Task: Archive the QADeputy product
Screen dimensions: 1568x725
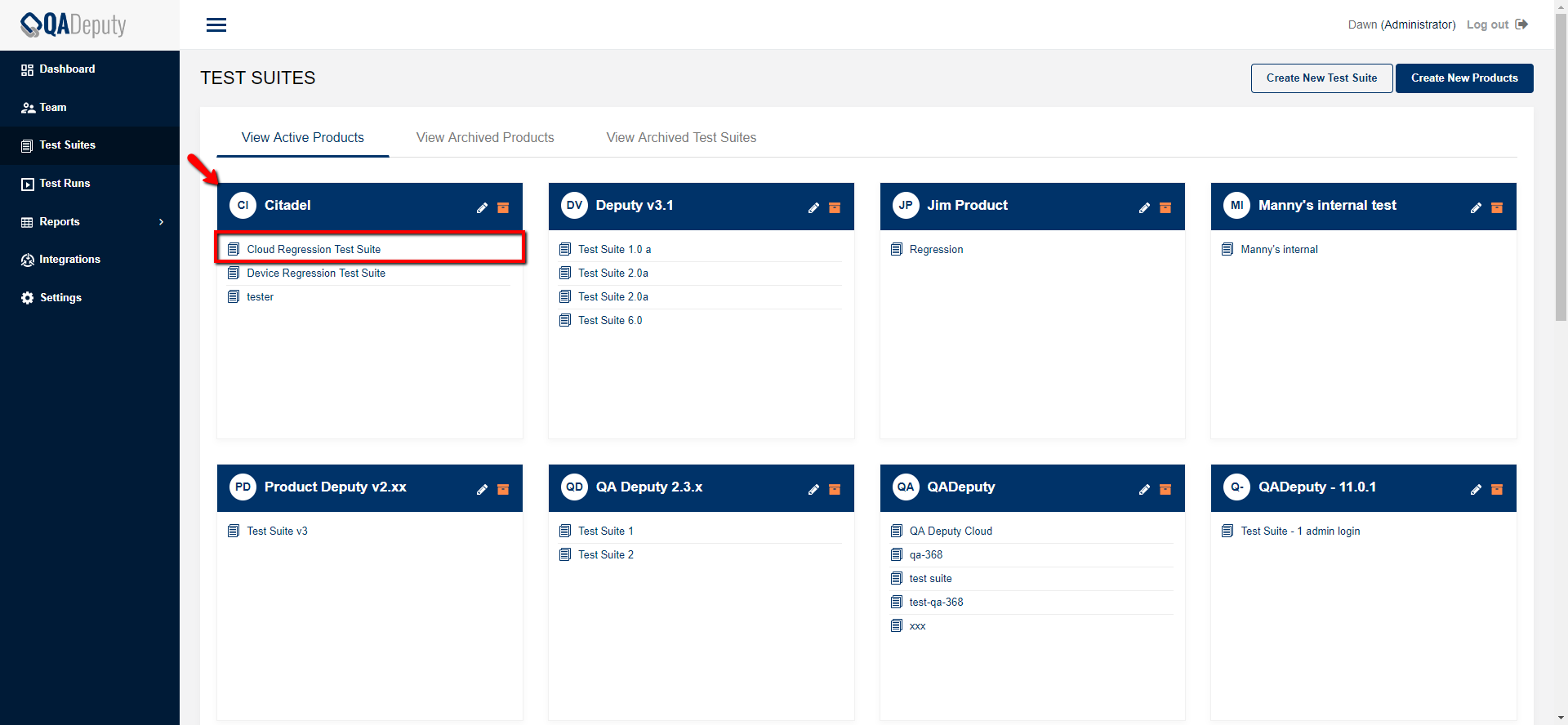Action: pyautogui.click(x=1165, y=490)
